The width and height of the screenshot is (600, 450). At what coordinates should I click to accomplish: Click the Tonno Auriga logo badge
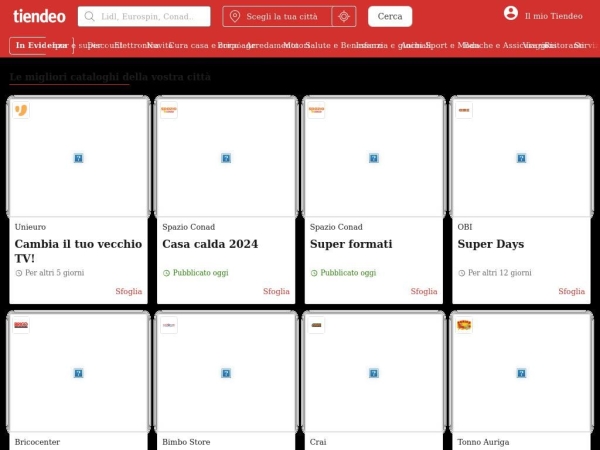tap(464, 325)
